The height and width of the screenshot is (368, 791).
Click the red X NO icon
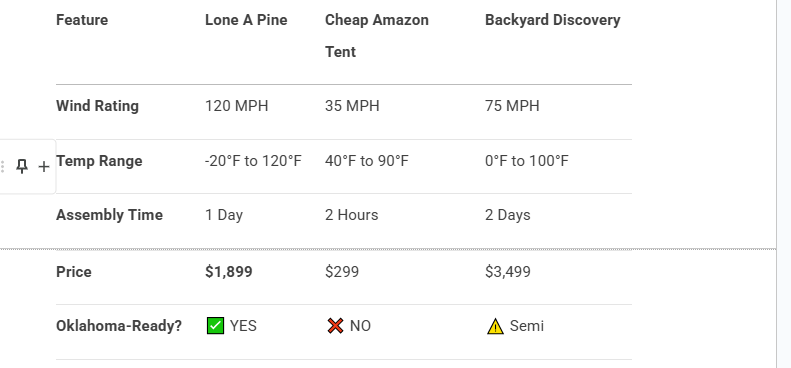[335, 326]
